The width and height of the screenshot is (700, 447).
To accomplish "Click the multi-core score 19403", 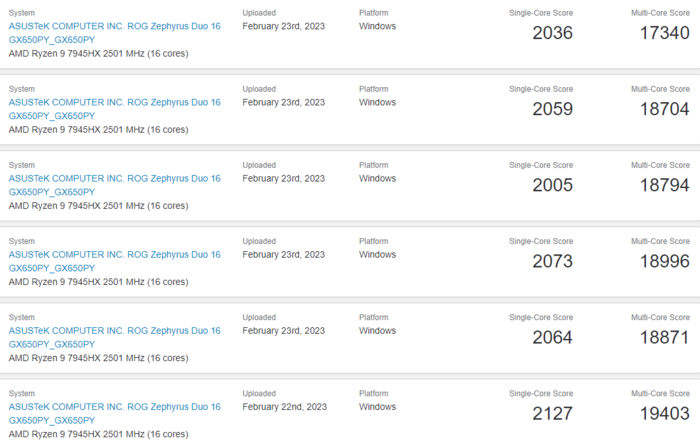I will coord(665,414).
